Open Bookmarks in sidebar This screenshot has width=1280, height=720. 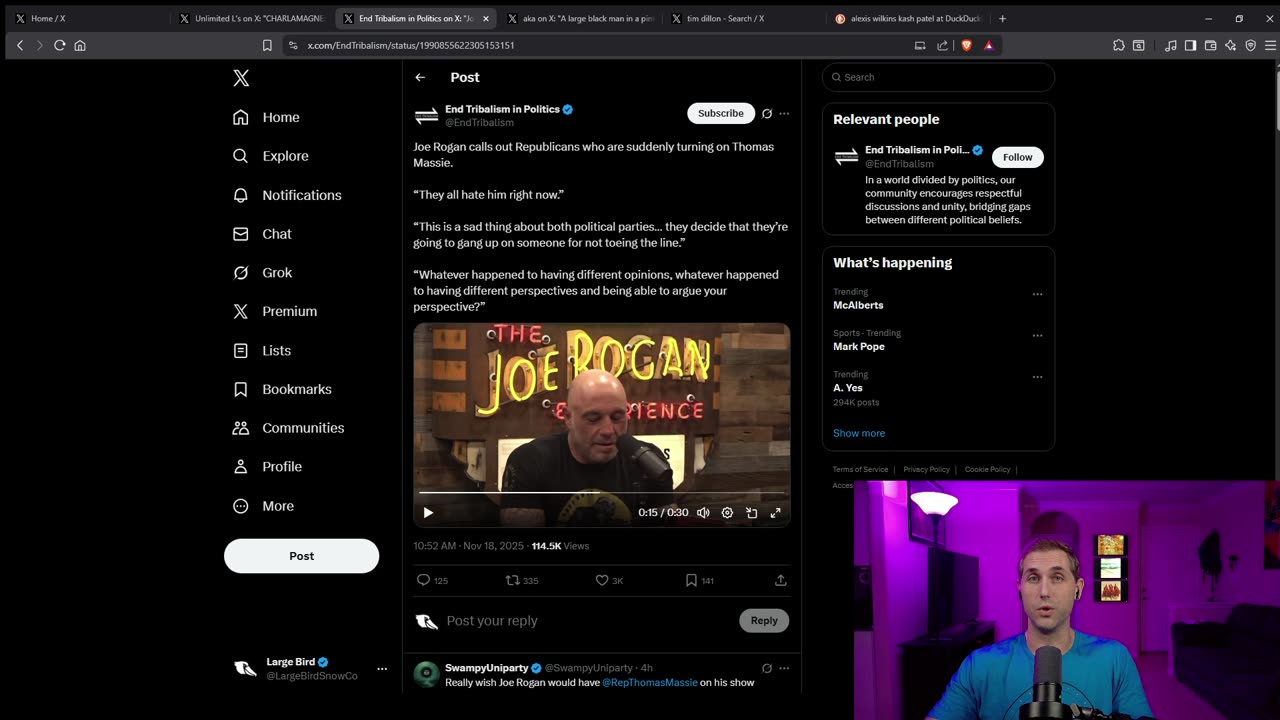coord(282,389)
